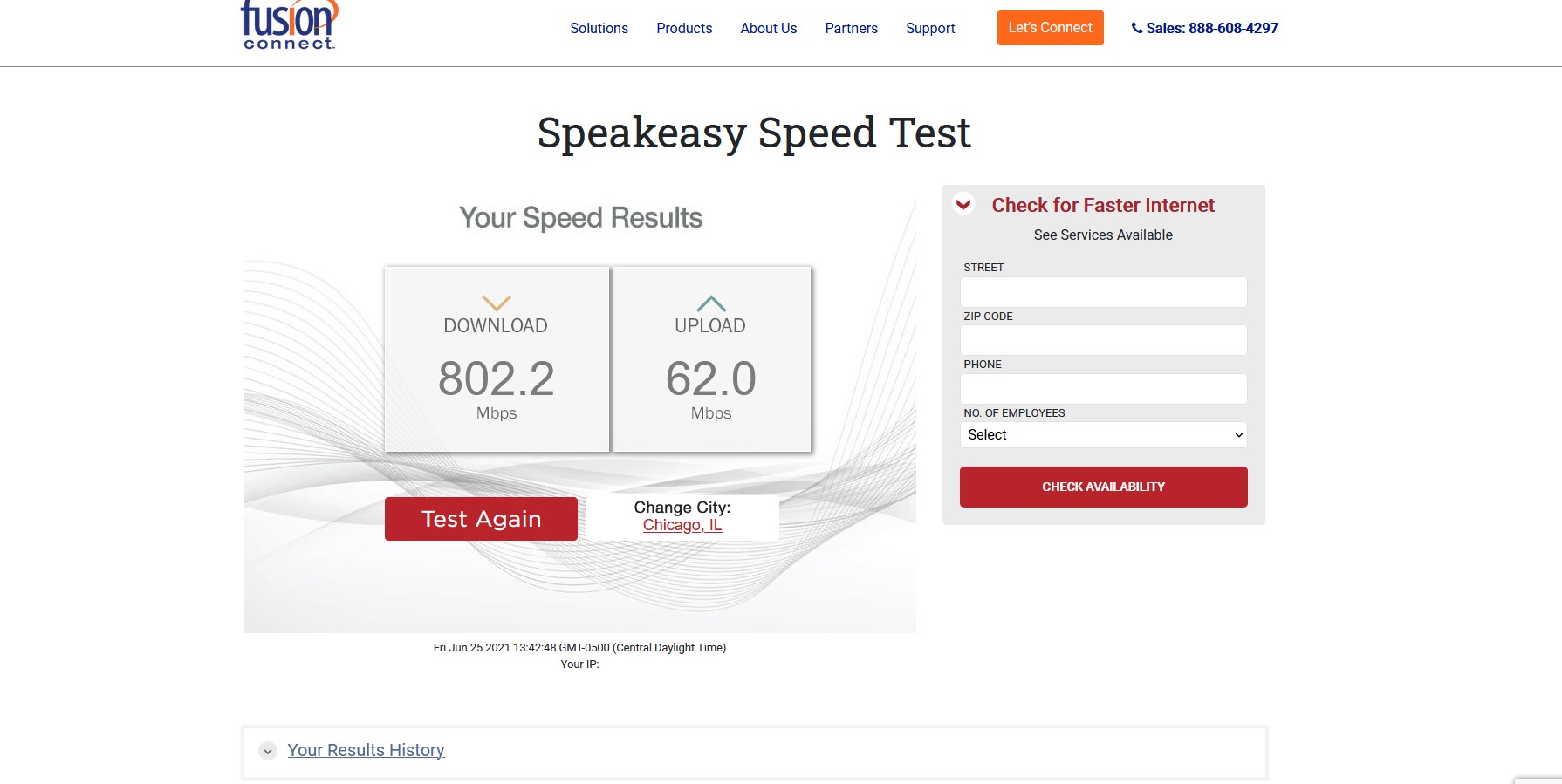This screenshot has height=784, width=1562.
Task: Open the Products menu
Action: click(684, 28)
